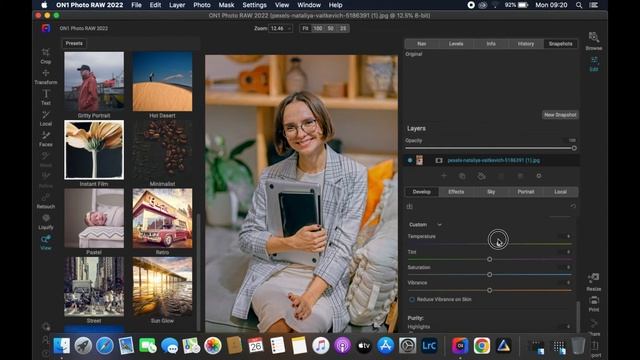Click the layer Opacity slider handle

[574, 148]
